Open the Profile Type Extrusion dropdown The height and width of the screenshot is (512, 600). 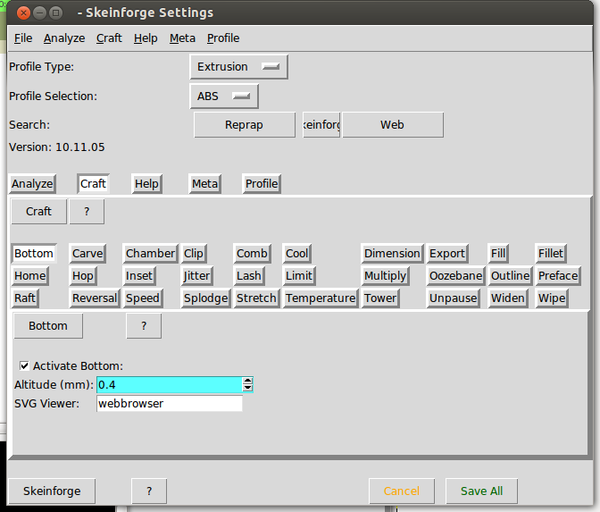pyautogui.click(x=238, y=67)
